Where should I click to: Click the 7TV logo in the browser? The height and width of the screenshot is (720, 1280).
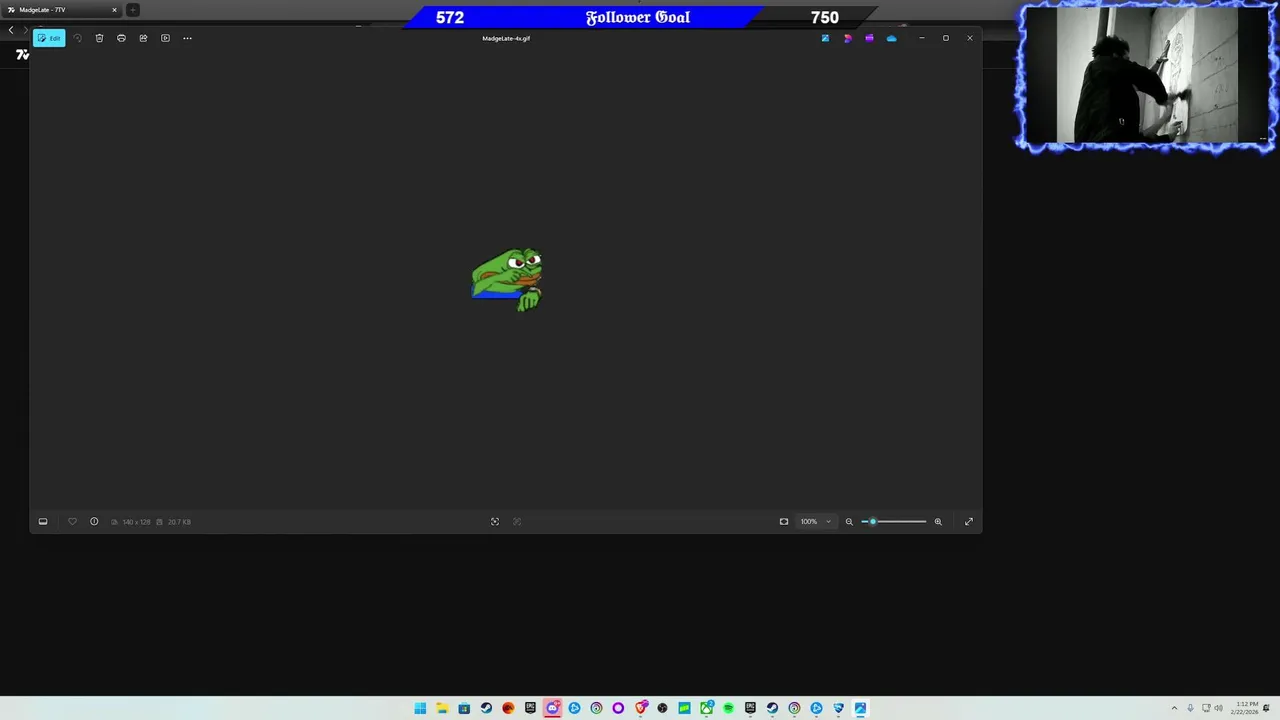click(x=22, y=55)
